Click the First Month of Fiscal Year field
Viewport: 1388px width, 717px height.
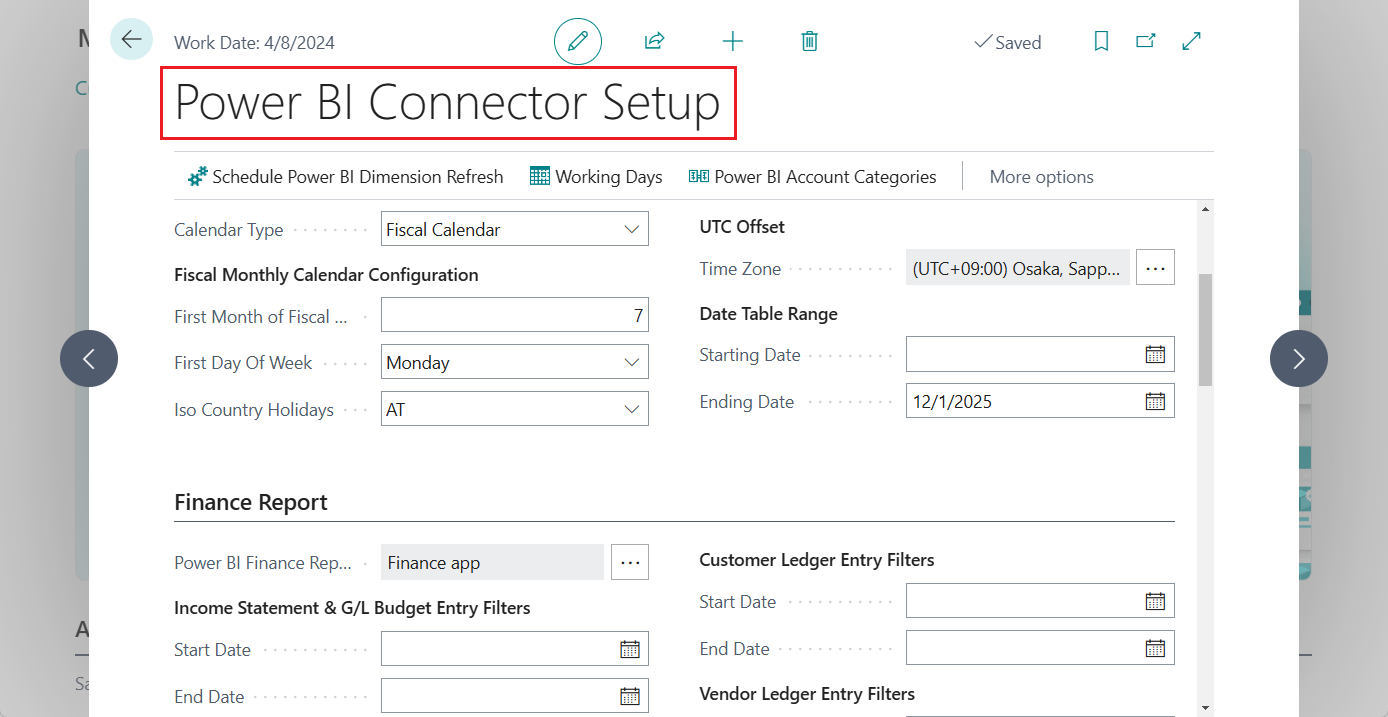[514, 314]
